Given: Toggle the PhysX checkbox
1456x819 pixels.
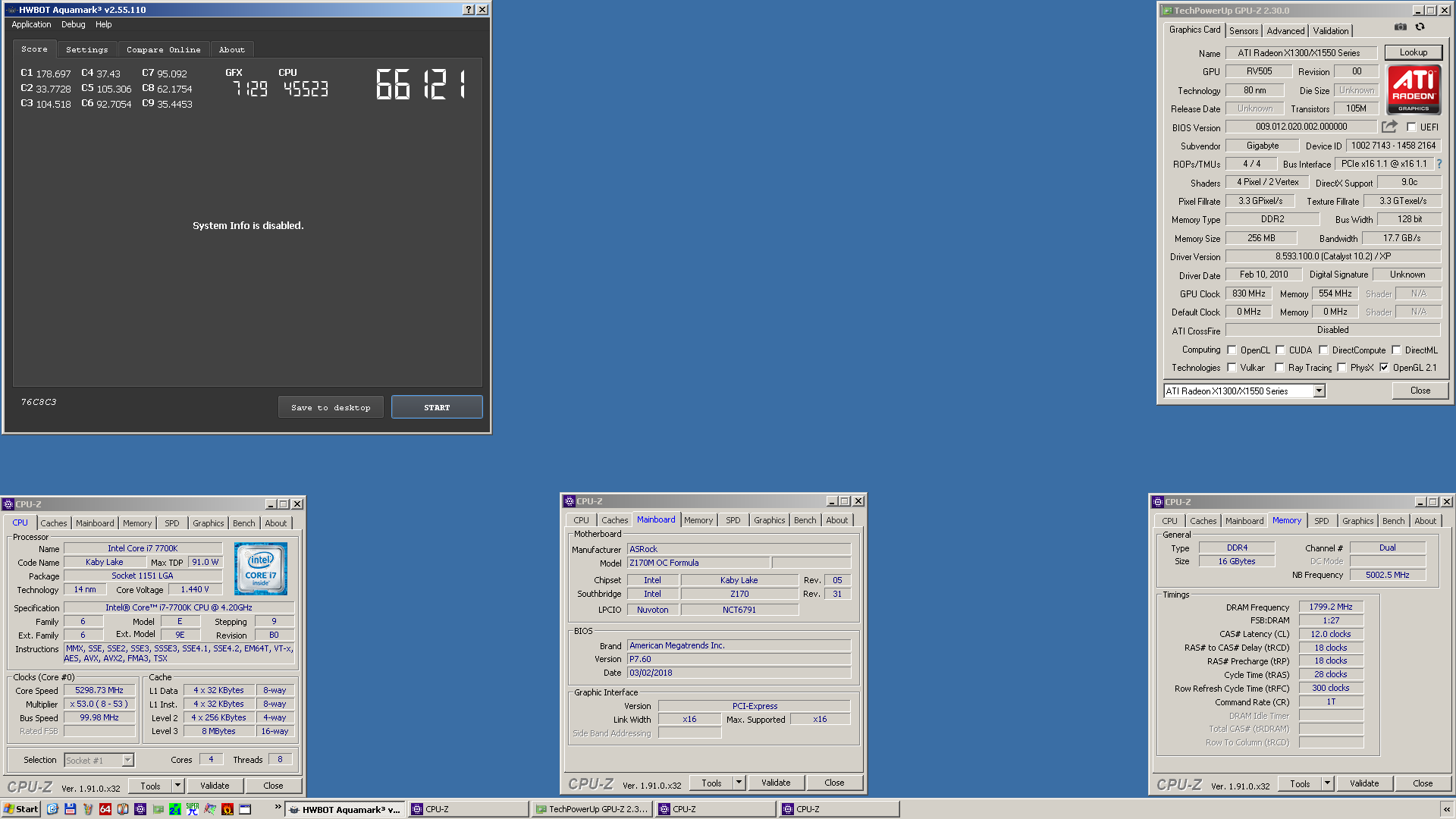Looking at the screenshot, I should (1341, 368).
